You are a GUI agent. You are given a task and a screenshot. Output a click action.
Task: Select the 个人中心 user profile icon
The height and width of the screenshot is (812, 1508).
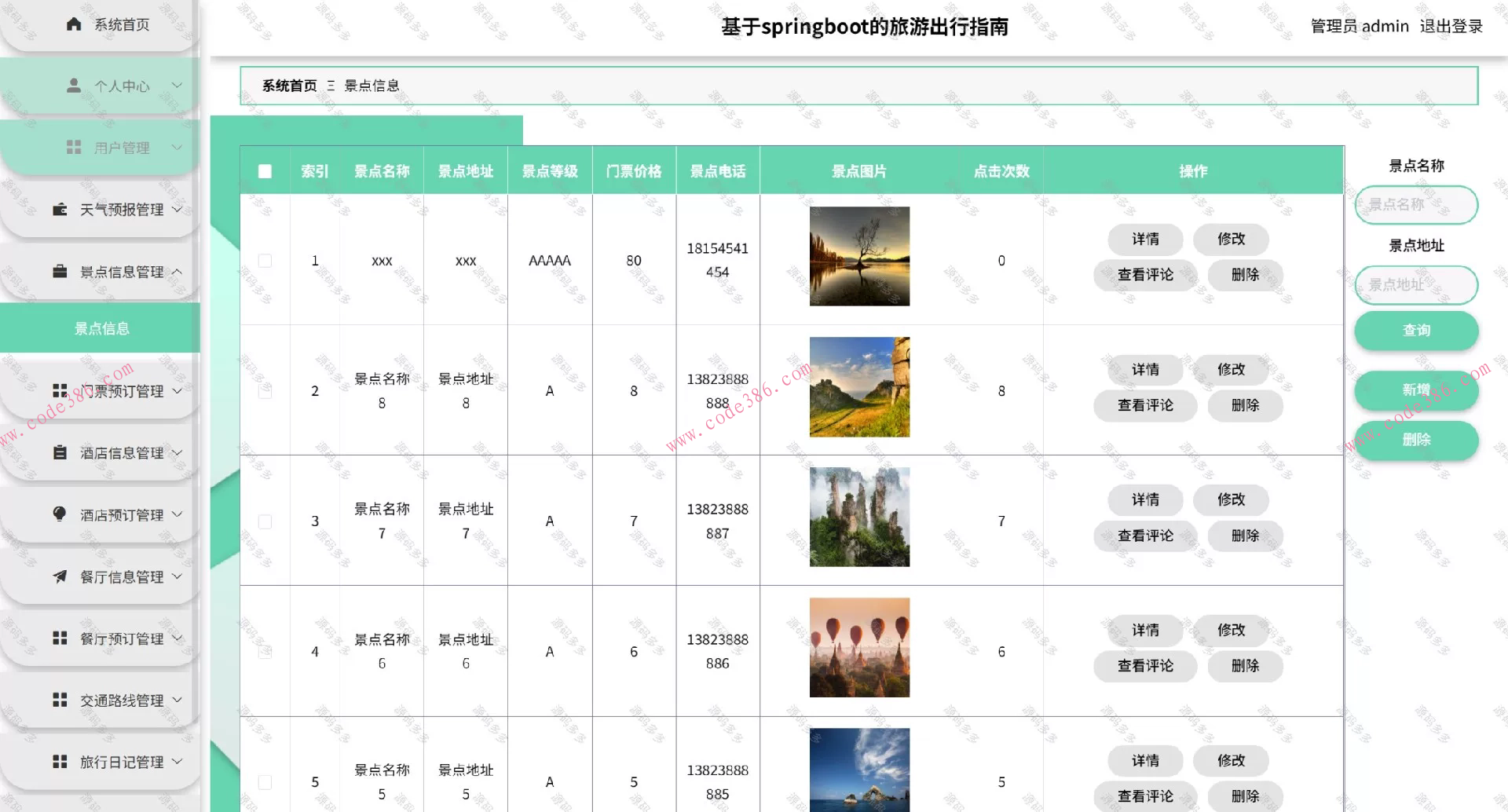[74, 85]
